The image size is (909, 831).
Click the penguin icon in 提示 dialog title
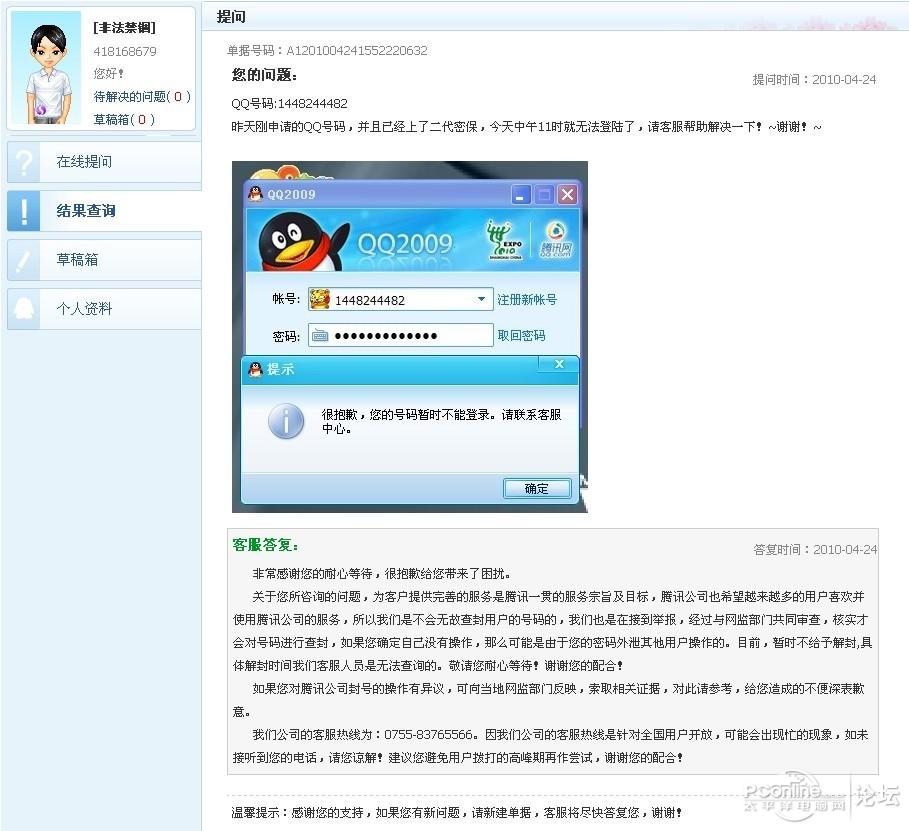[x=255, y=369]
